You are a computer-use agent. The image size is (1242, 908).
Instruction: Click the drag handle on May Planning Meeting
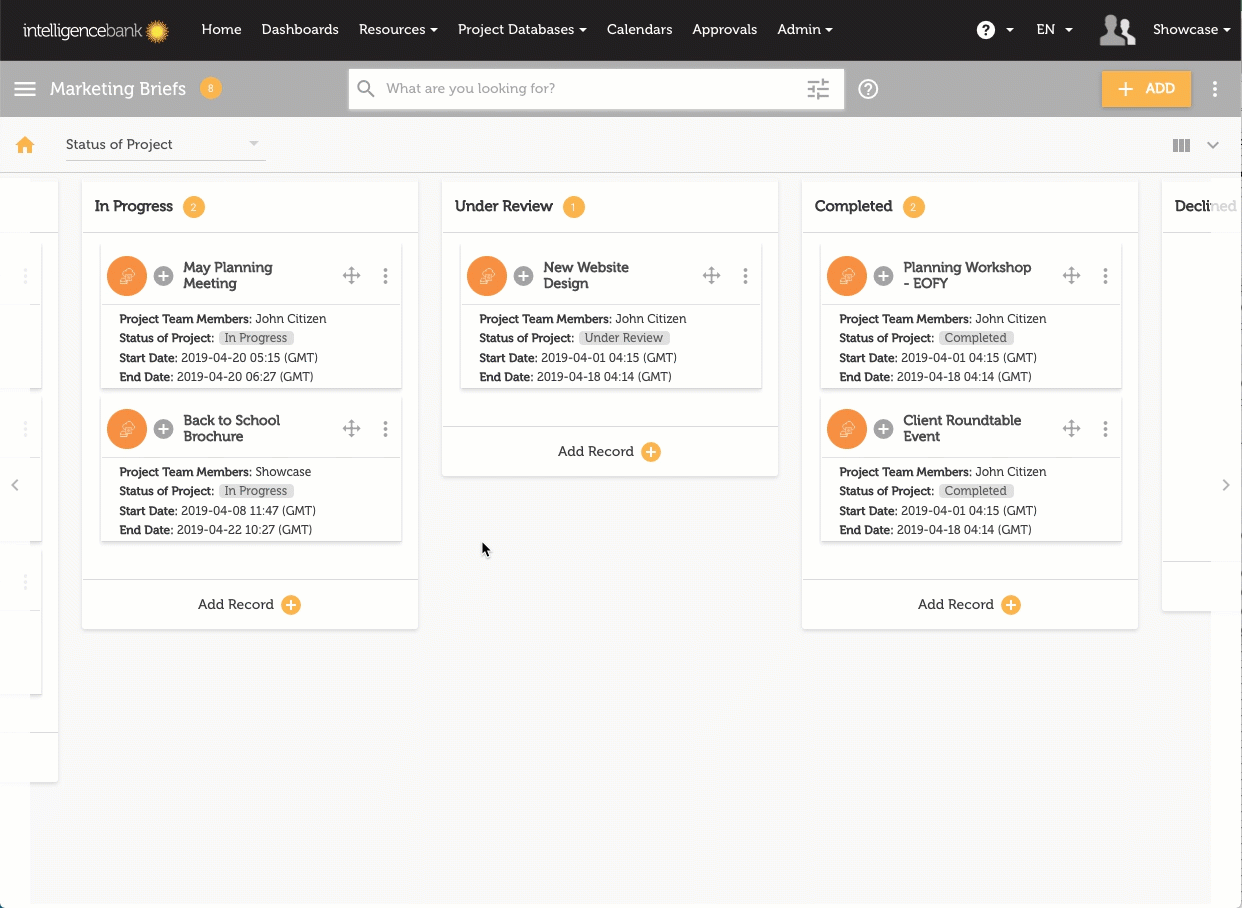351,276
